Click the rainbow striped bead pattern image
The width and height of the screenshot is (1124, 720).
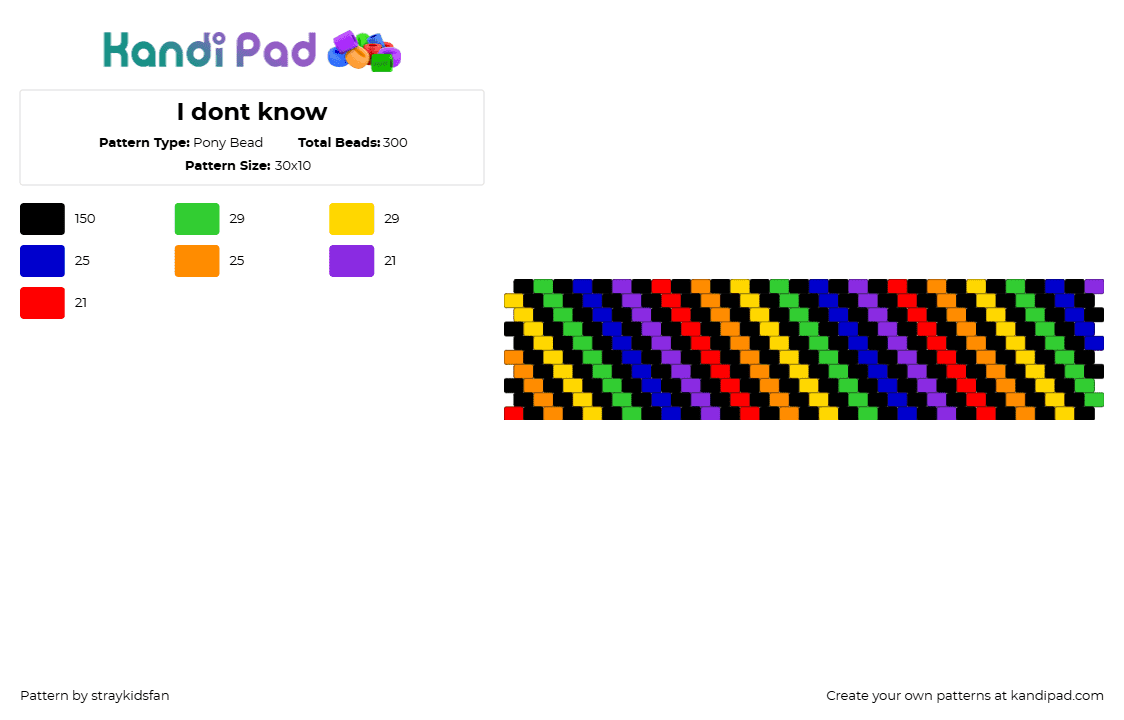click(x=804, y=349)
